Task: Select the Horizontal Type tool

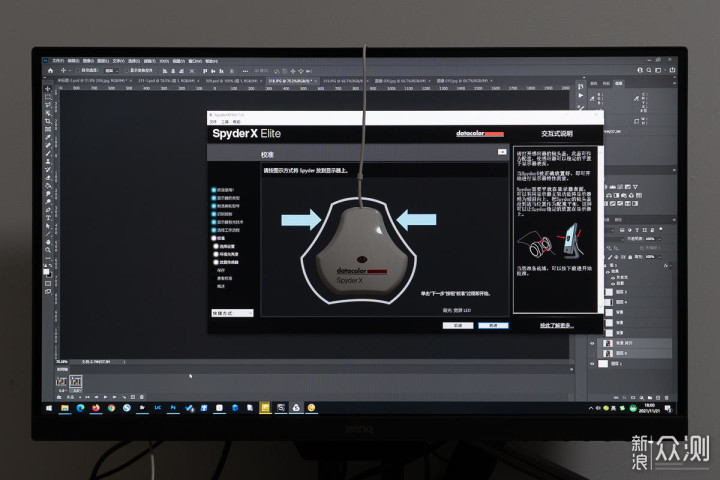Action: (48, 217)
